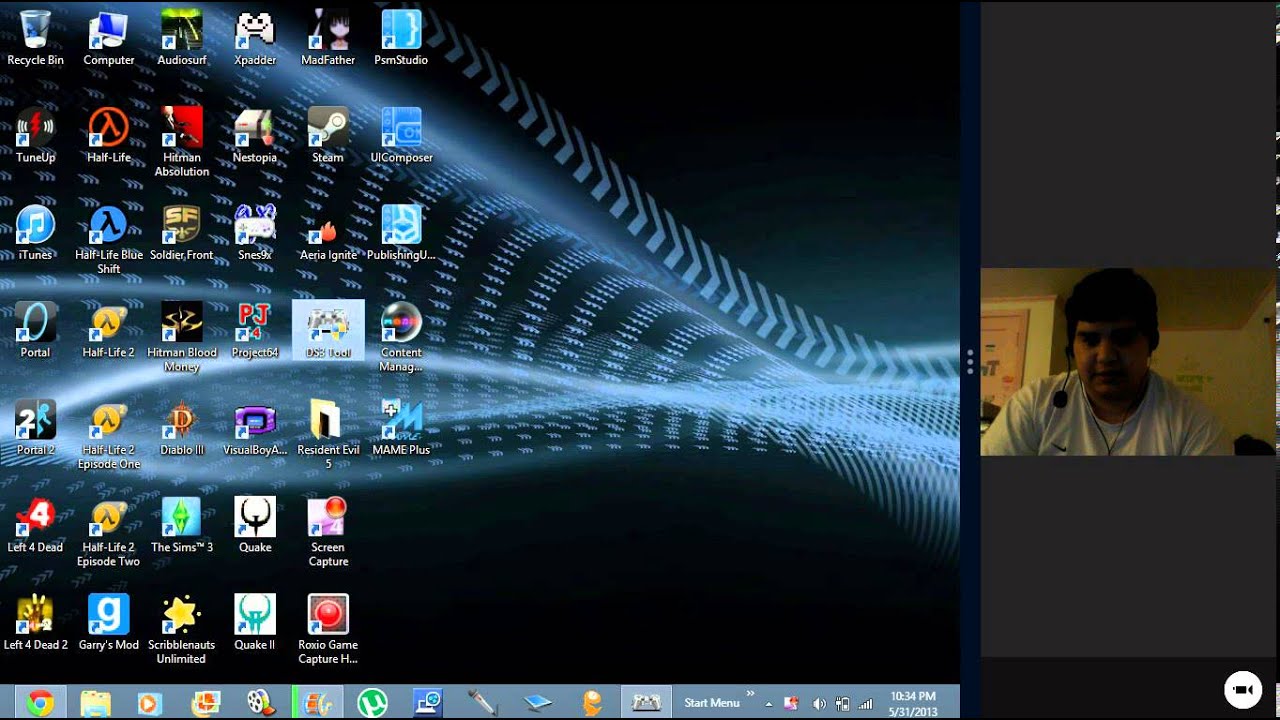
Task: Toggle the camera button in side panel
Action: coord(1243,690)
